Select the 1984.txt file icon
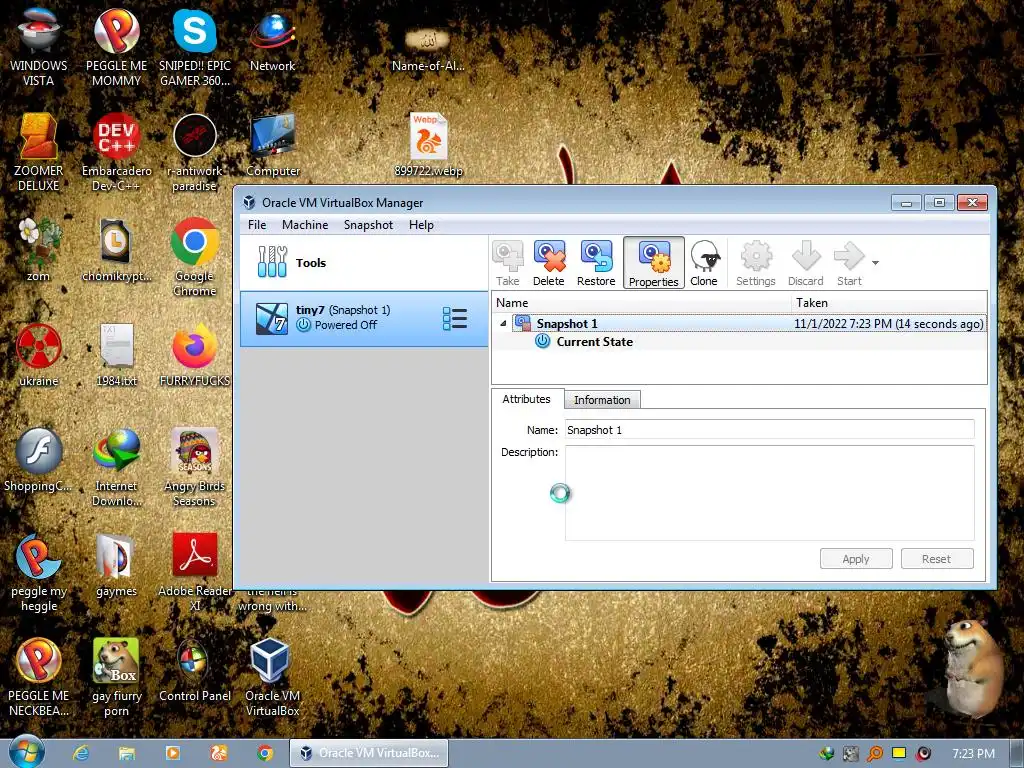This screenshot has width=1024, height=768. coord(116,355)
